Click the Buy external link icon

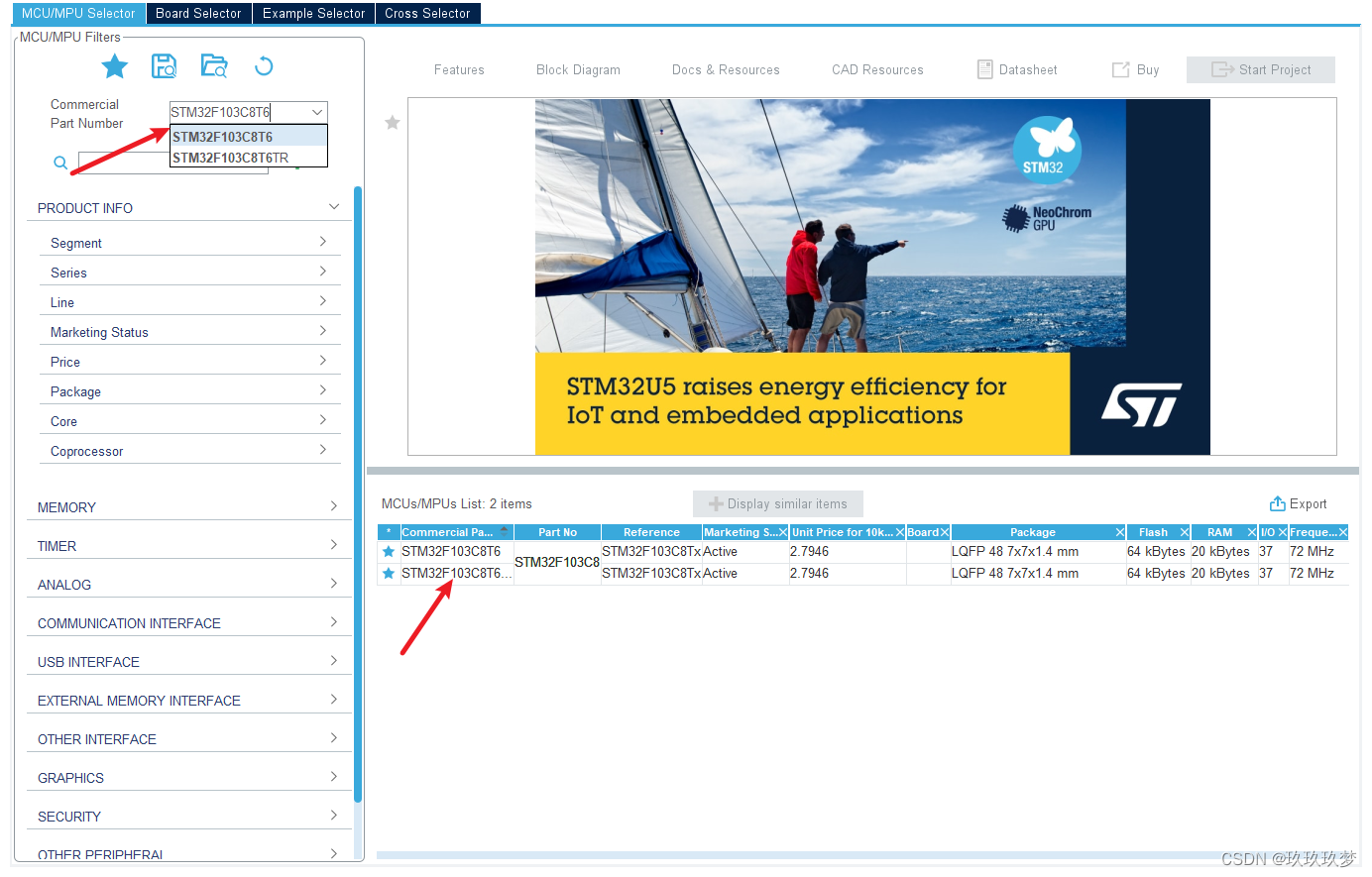(1120, 69)
